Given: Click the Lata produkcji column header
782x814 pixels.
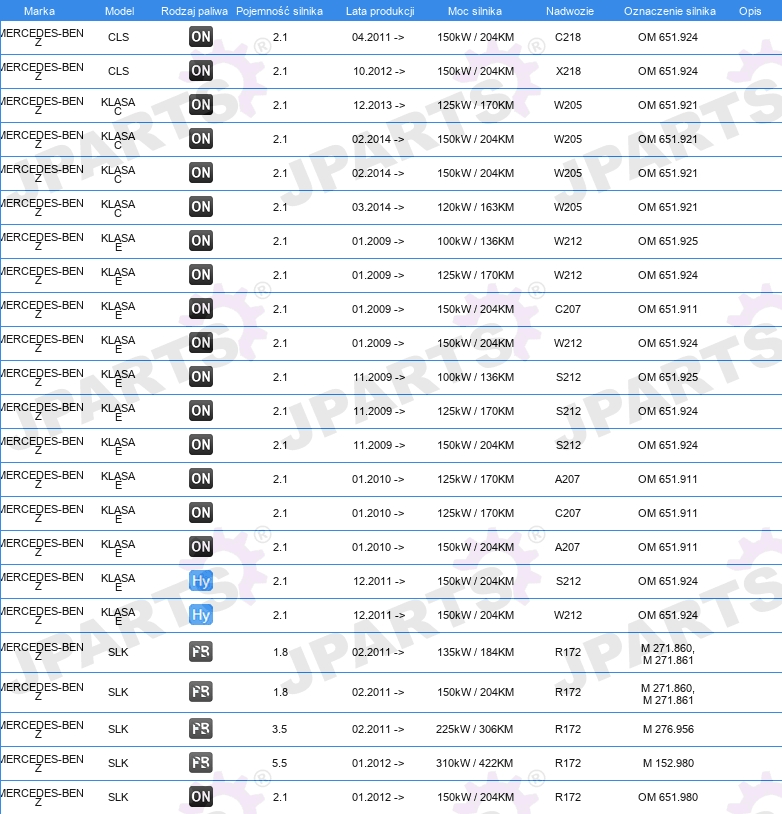Looking at the screenshot, I should (x=380, y=11).
